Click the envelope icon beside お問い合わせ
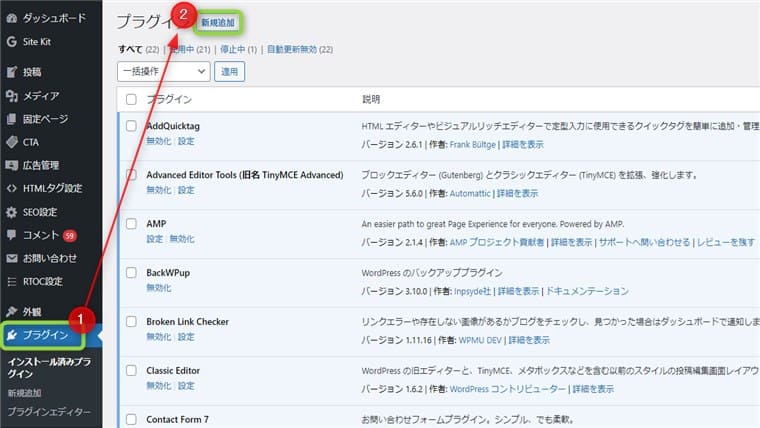The width and height of the screenshot is (760, 428). click(12, 258)
